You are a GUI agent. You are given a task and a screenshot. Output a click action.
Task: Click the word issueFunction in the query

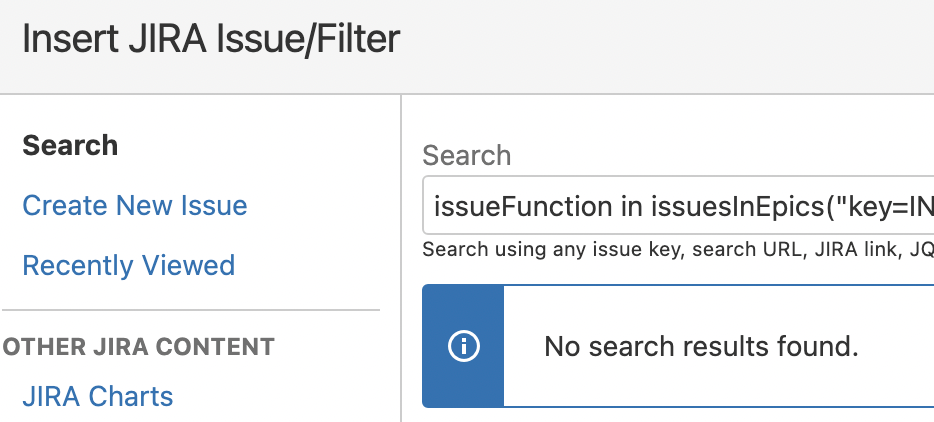(523, 207)
